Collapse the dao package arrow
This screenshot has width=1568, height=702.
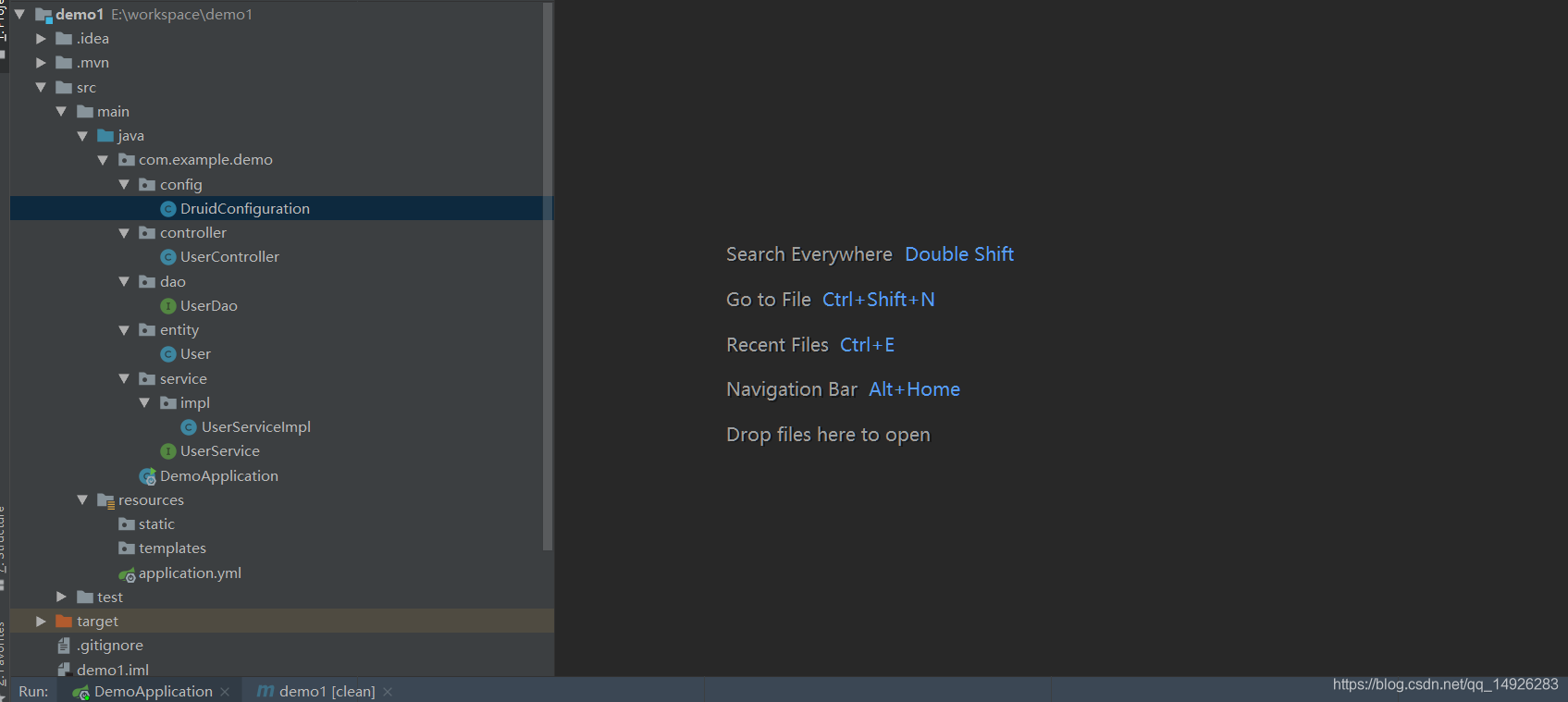(x=124, y=281)
